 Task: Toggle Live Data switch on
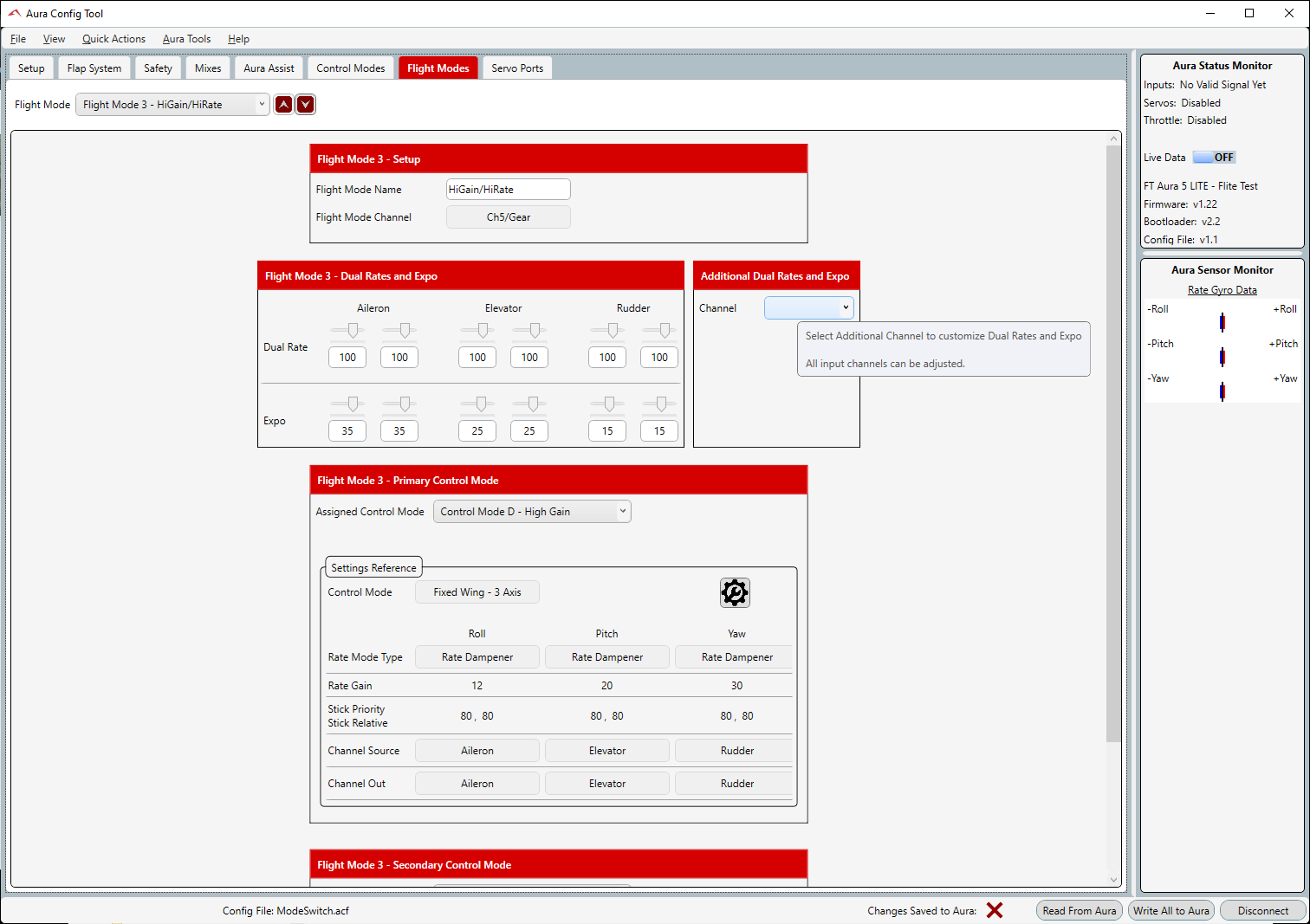[x=1214, y=158]
